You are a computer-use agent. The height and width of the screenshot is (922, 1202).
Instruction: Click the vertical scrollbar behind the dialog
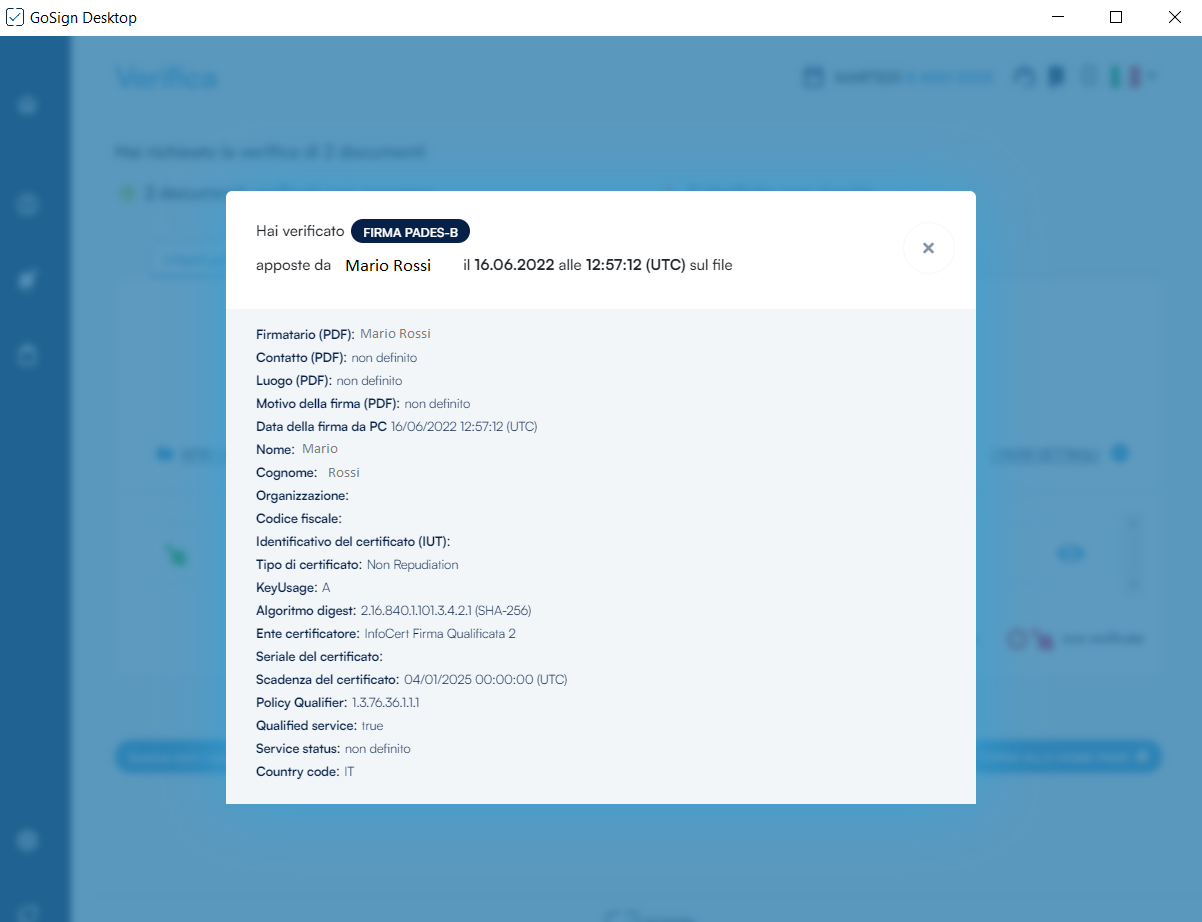click(x=1132, y=552)
